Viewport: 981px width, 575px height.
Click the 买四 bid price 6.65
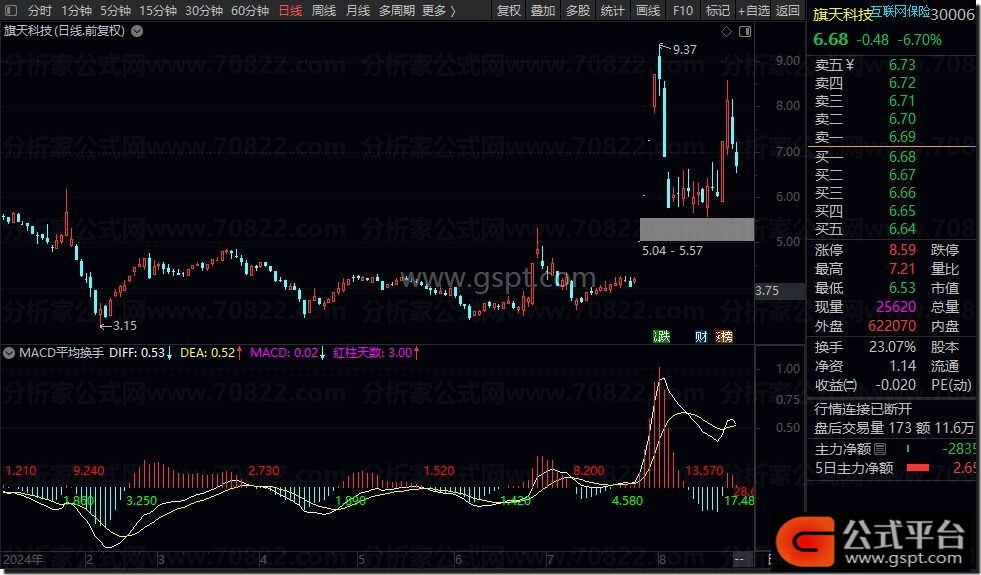point(902,211)
